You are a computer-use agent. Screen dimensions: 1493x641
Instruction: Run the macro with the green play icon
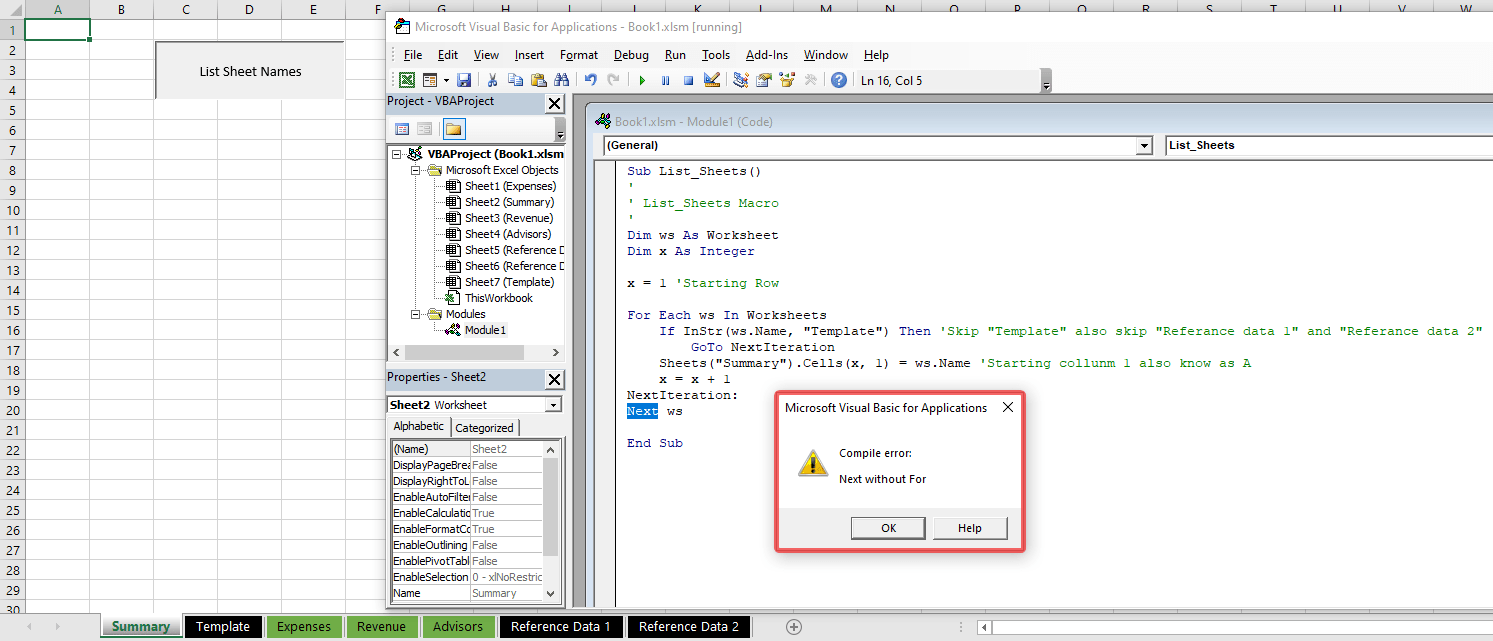pyautogui.click(x=642, y=80)
